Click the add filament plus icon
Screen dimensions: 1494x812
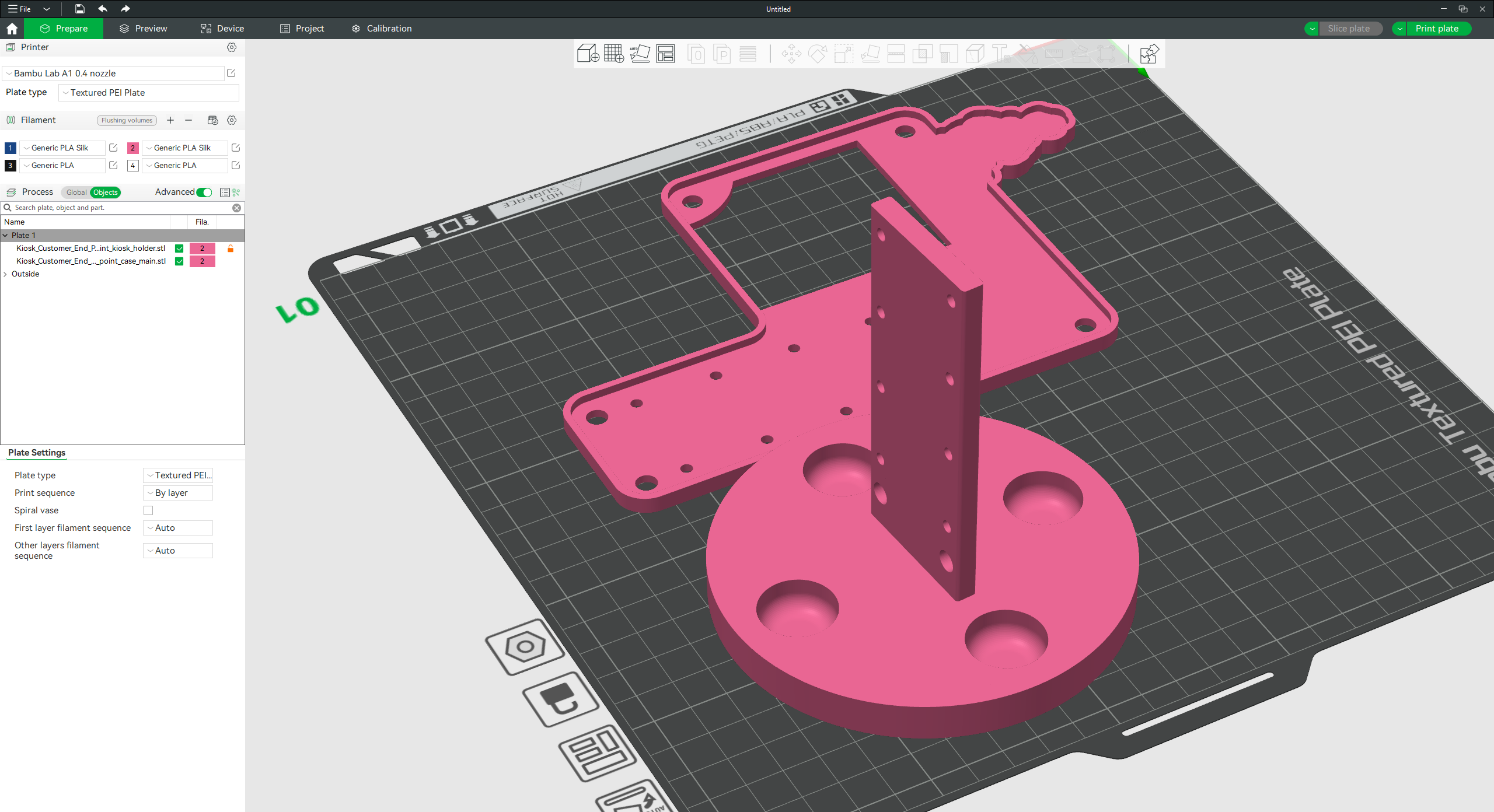170,120
